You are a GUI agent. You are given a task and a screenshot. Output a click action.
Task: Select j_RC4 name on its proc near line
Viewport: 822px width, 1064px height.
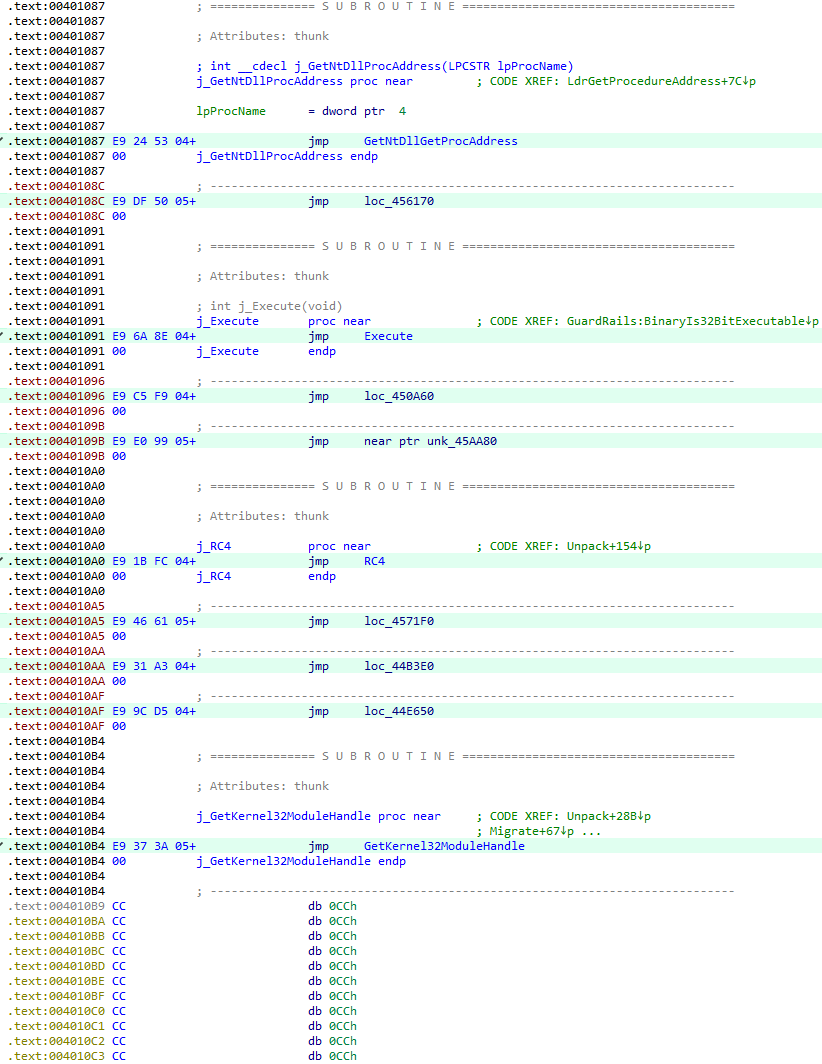[214, 546]
